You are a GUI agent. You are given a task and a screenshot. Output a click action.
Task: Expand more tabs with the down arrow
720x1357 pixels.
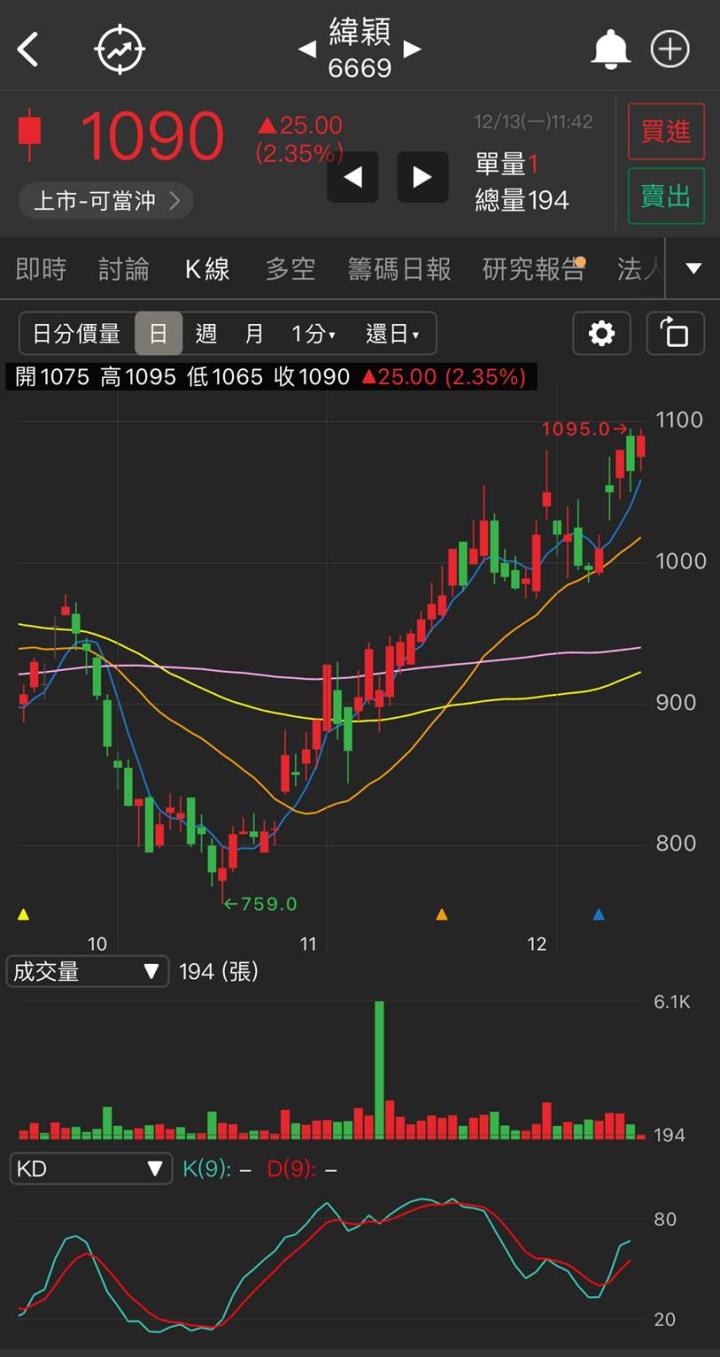[x=694, y=268]
